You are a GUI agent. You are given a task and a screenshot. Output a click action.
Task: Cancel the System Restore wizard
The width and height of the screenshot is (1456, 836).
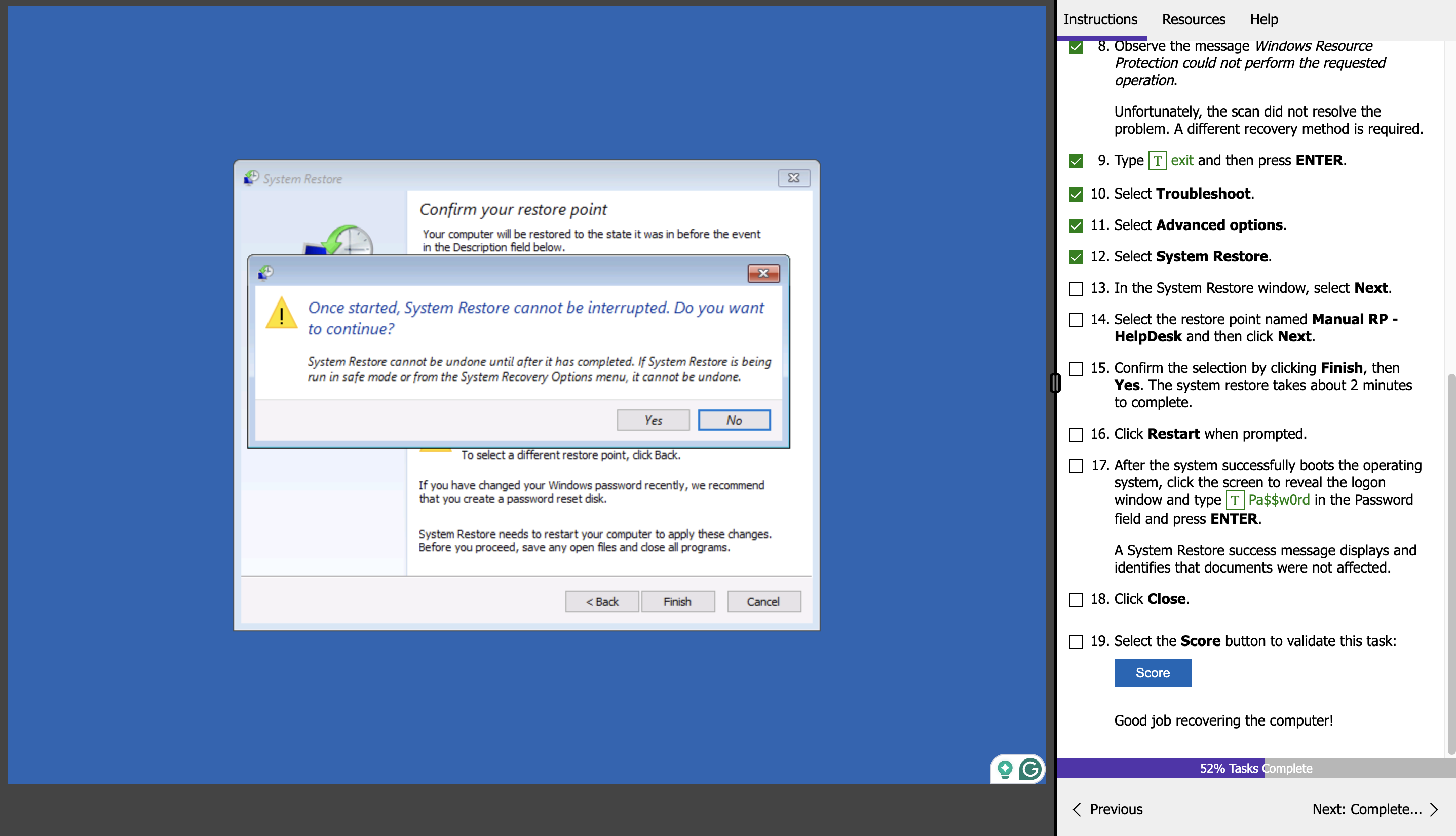coord(763,601)
